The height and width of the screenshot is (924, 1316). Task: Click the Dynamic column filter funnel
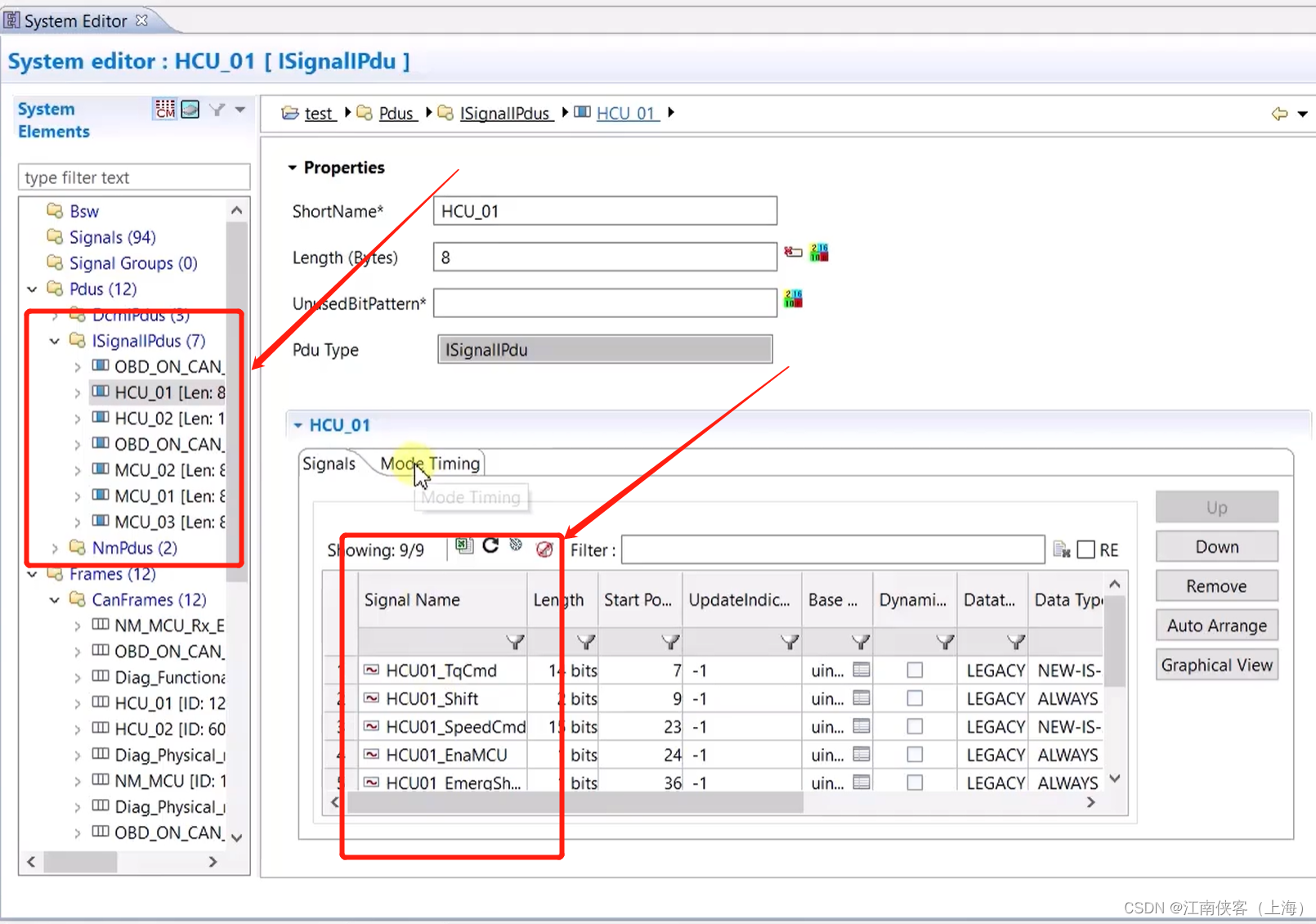click(945, 642)
